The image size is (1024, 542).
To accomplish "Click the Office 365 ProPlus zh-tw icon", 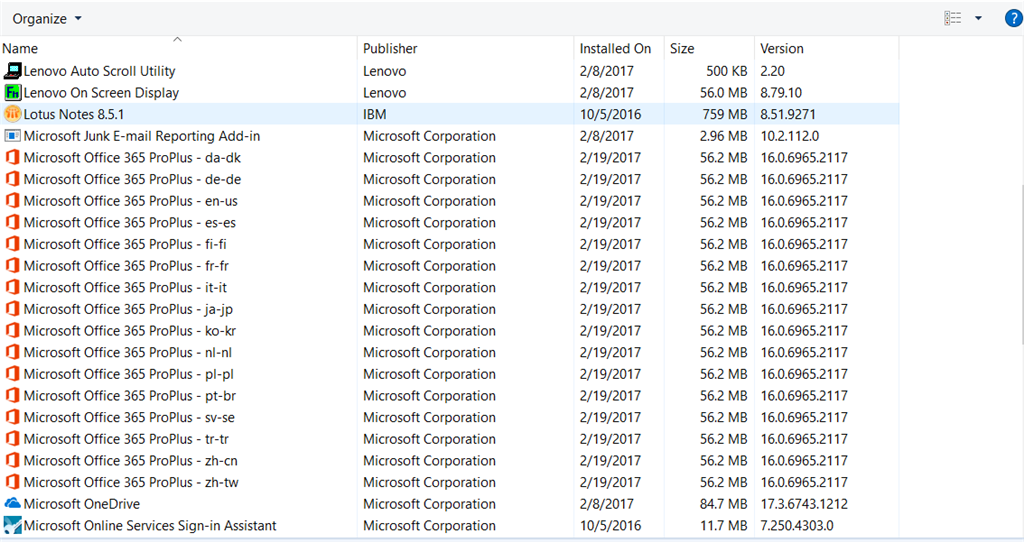I will point(13,482).
